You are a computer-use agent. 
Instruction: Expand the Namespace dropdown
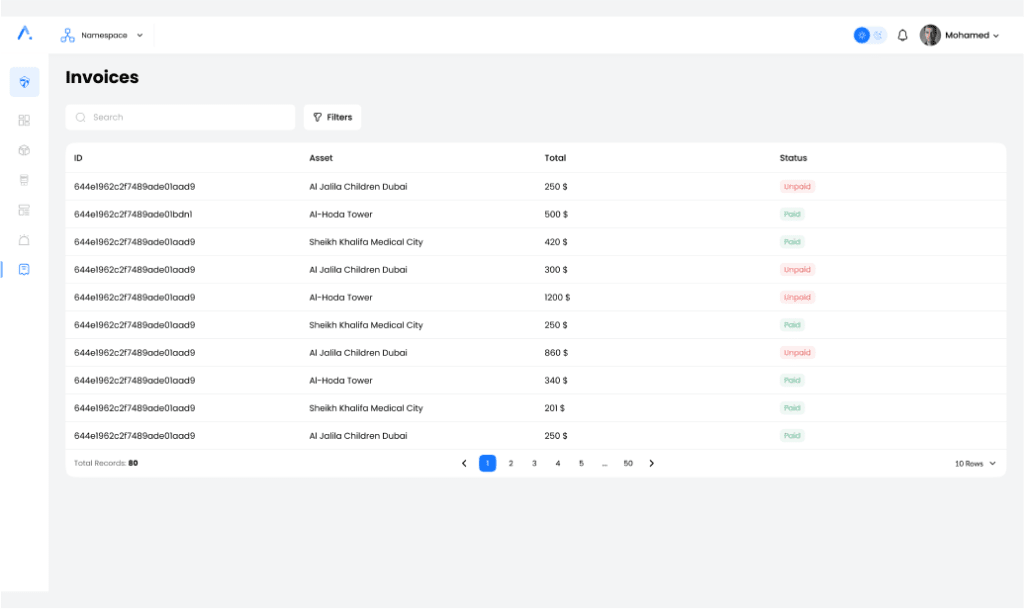point(102,35)
